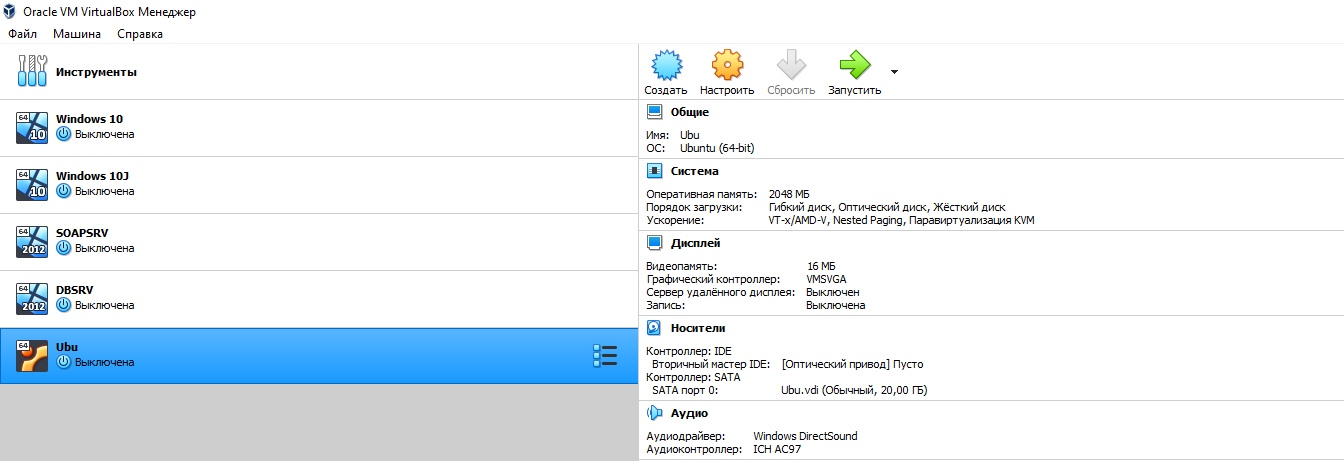
Task: Click the Windows 10J VM OS icon
Action: coord(32,185)
